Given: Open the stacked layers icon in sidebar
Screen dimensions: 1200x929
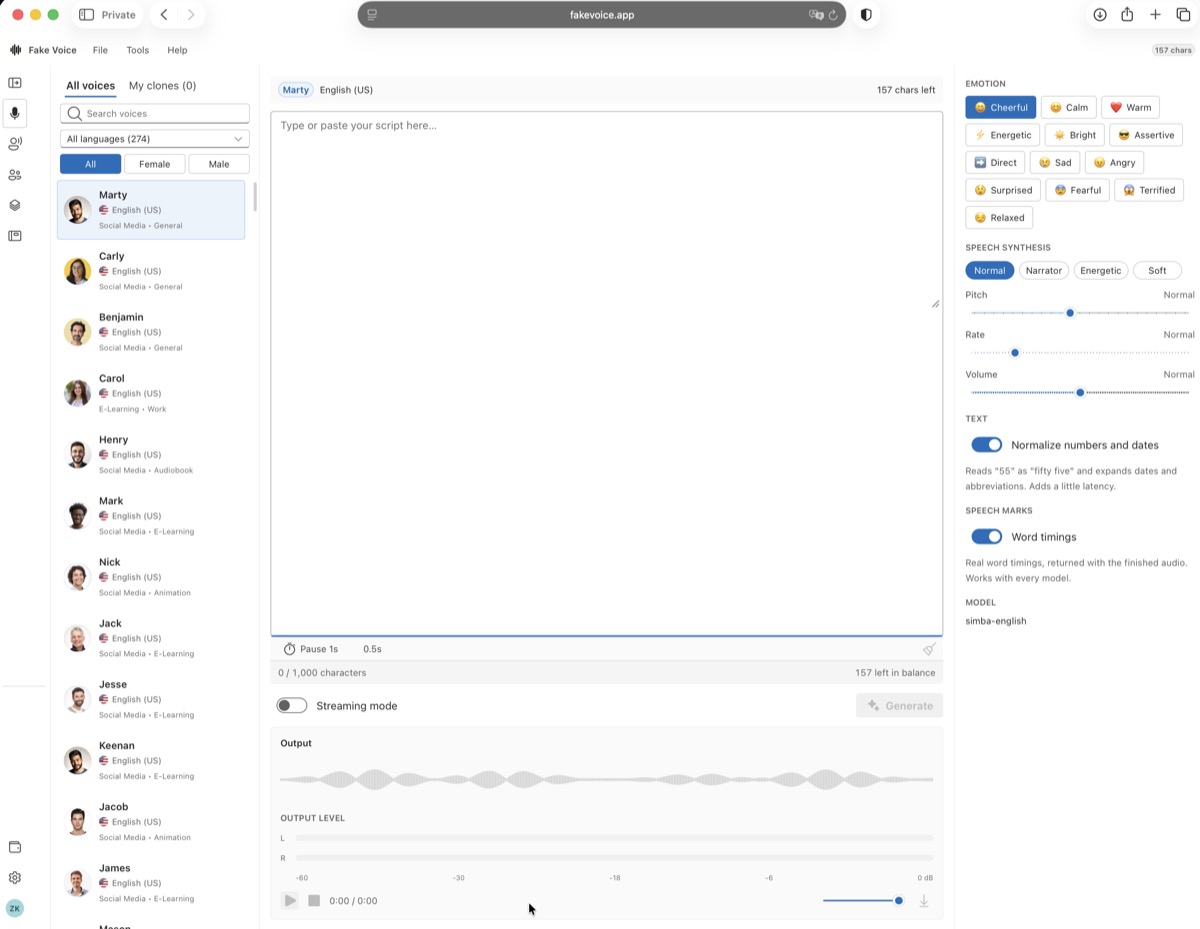Looking at the screenshot, I should (x=15, y=205).
